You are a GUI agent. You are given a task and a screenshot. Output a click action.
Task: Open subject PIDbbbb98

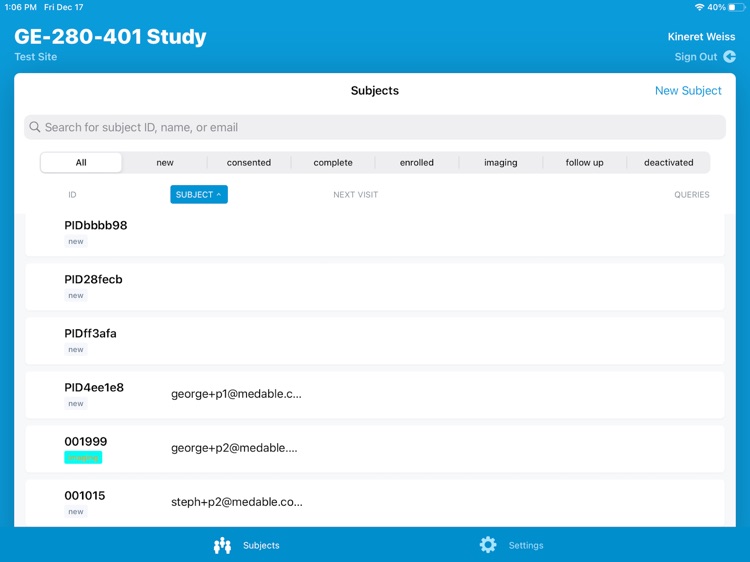click(375, 233)
